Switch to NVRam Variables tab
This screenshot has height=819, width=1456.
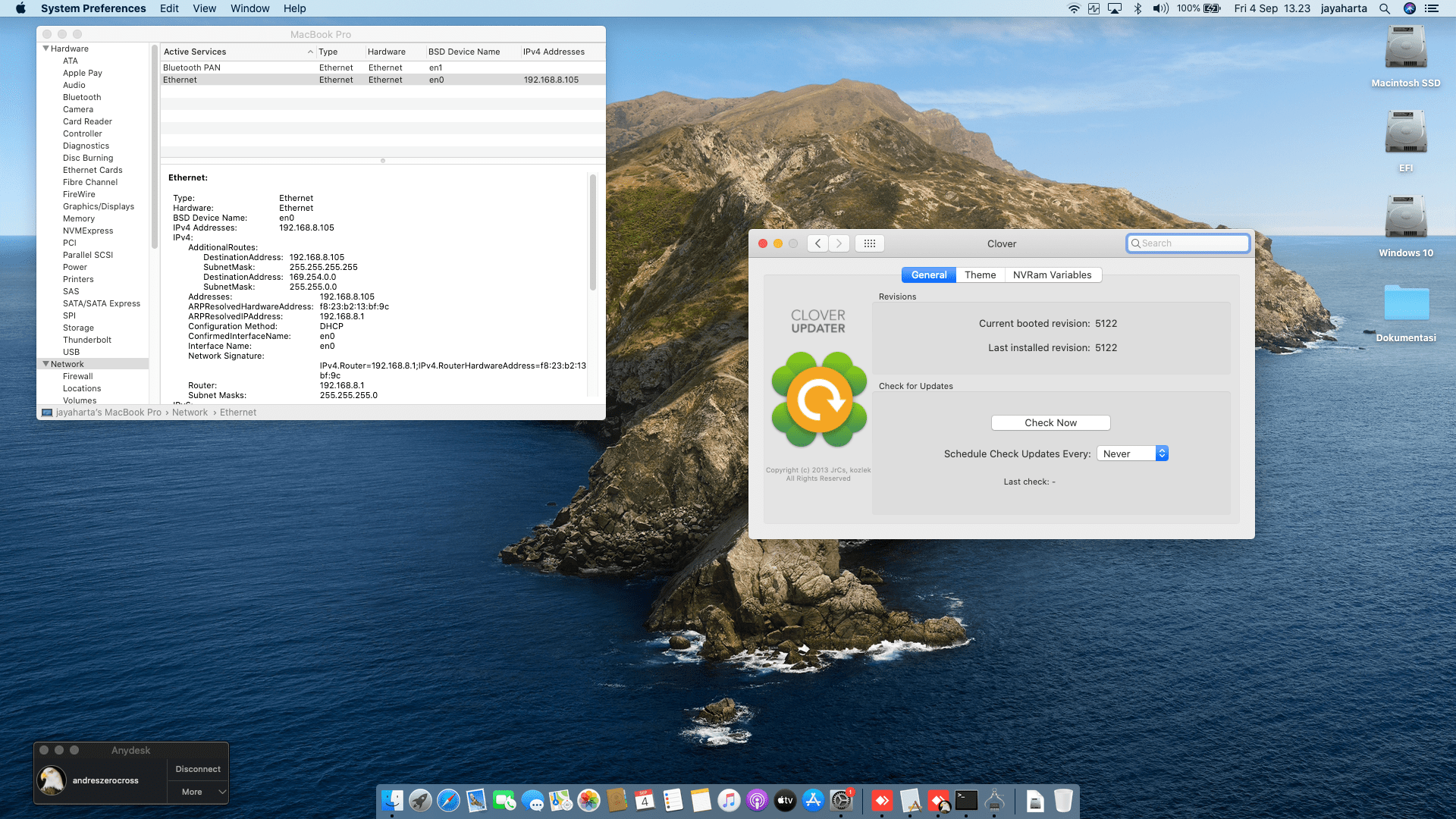tap(1053, 275)
